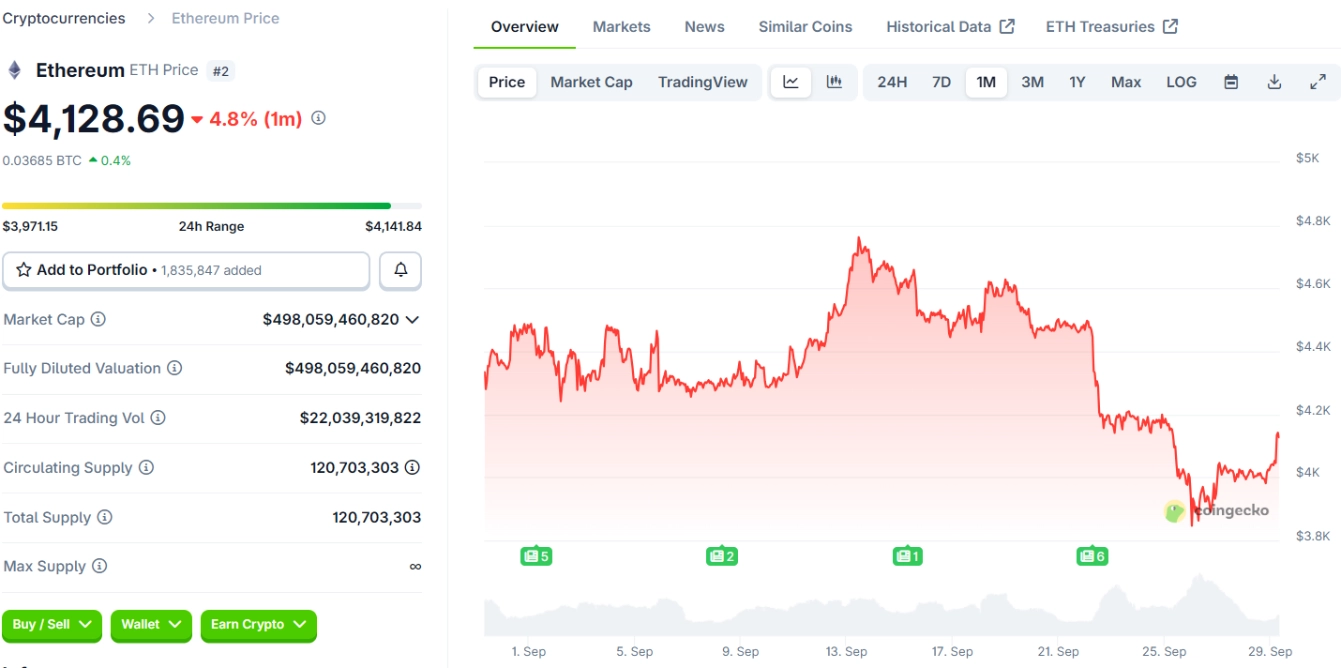Image resolution: width=1341 pixels, height=668 pixels.
Task: Open the calendar date range picker
Action: [x=1231, y=82]
